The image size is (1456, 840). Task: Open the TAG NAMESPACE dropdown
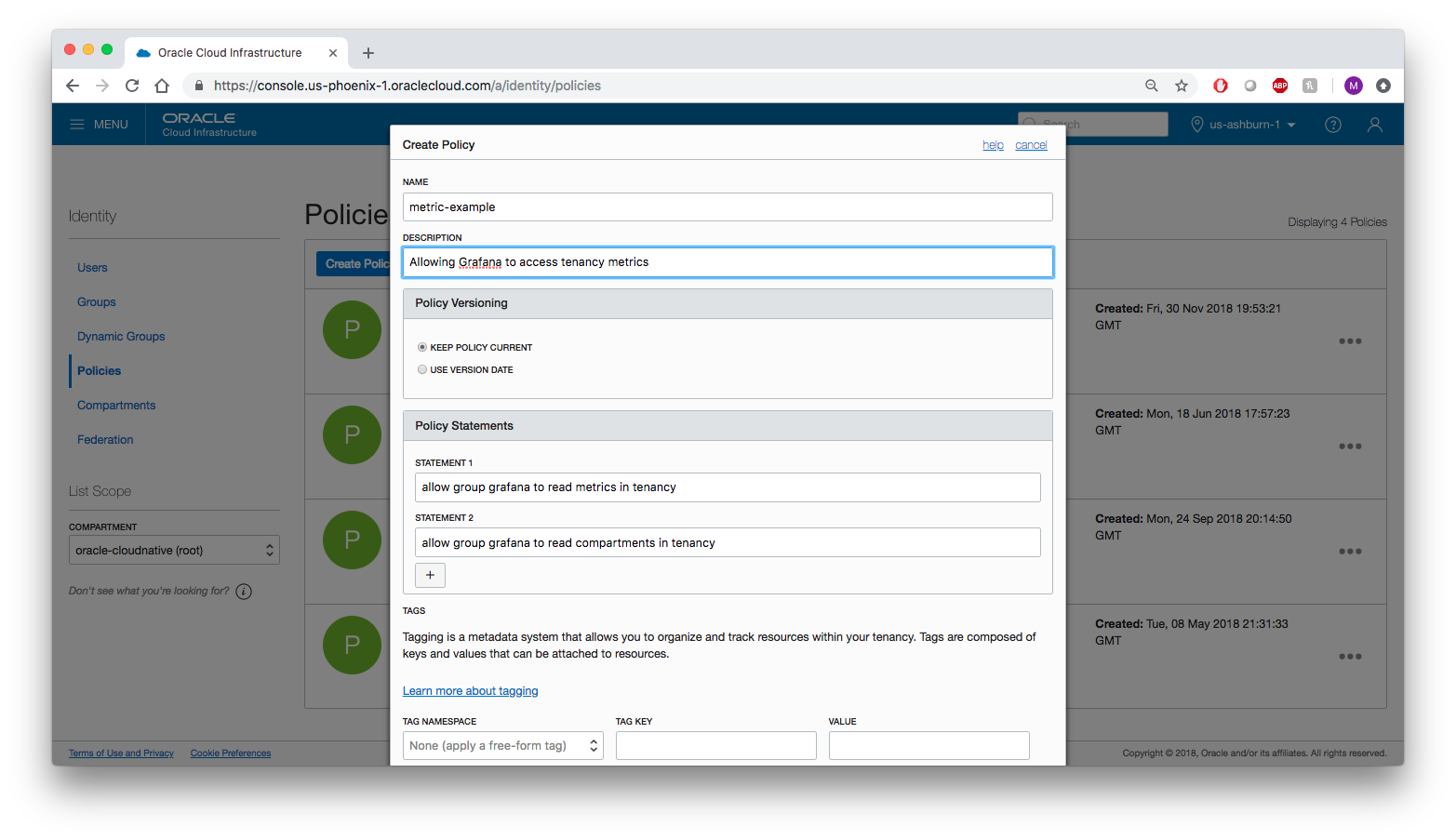pyautogui.click(x=501, y=744)
